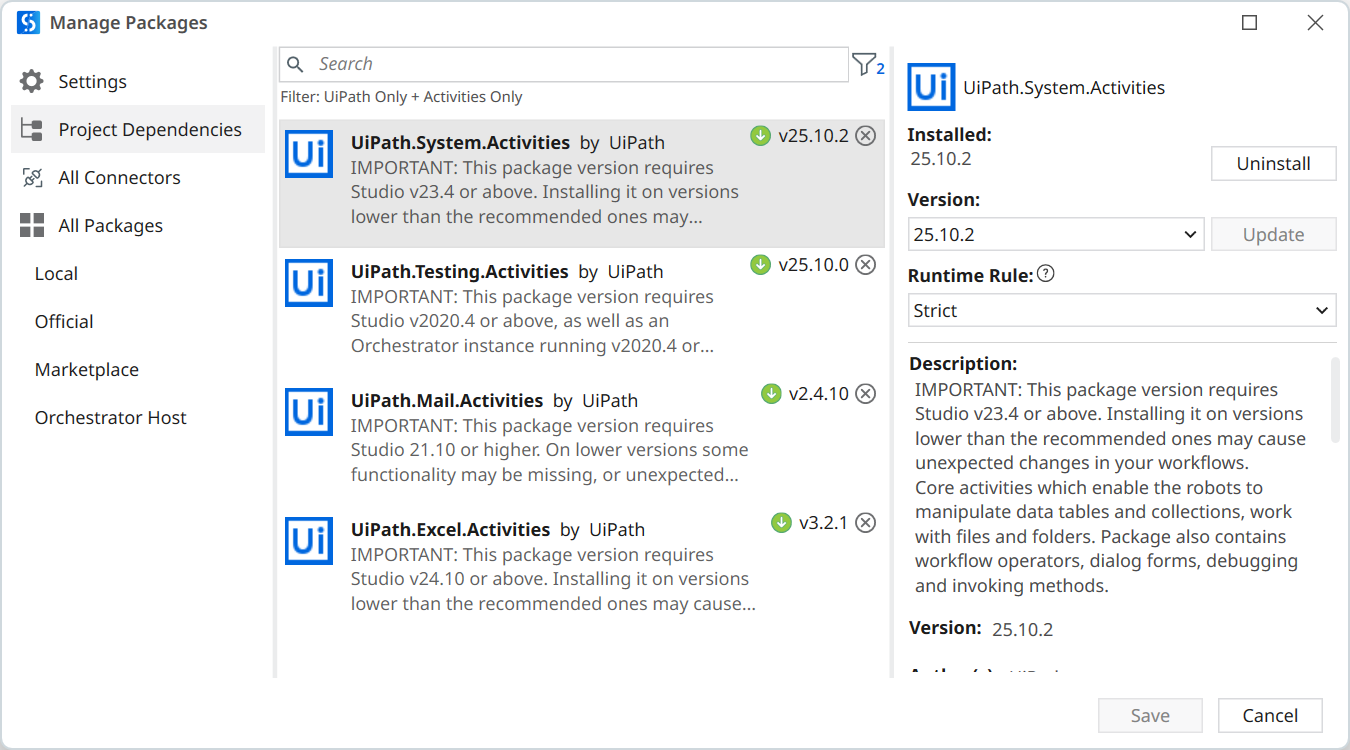Image resolution: width=1350 pixels, height=750 pixels.
Task: Remove UiPath.System.Activities with its X icon
Action: tap(866, 136)
